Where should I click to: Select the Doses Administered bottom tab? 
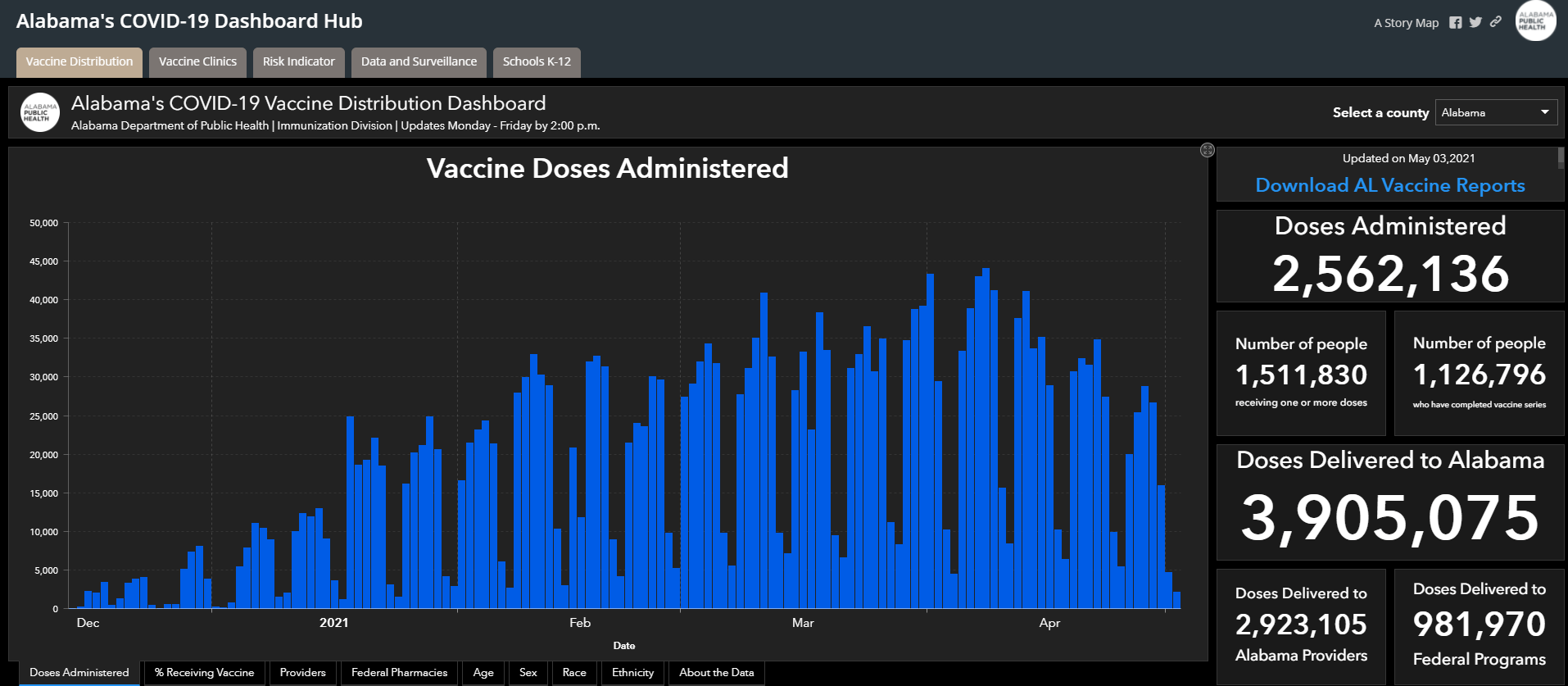[x=79, y=673]
